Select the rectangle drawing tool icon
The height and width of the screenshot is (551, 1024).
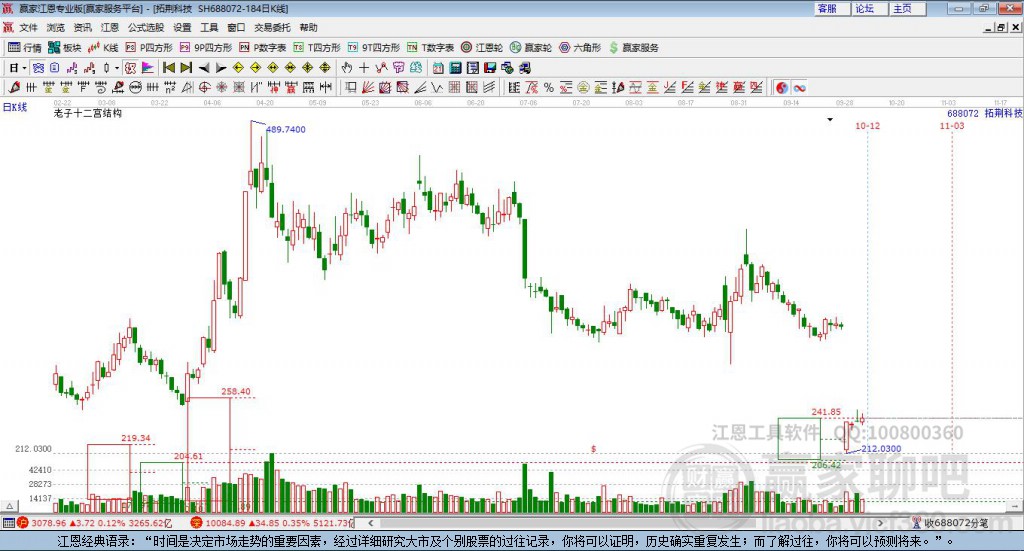351,87
